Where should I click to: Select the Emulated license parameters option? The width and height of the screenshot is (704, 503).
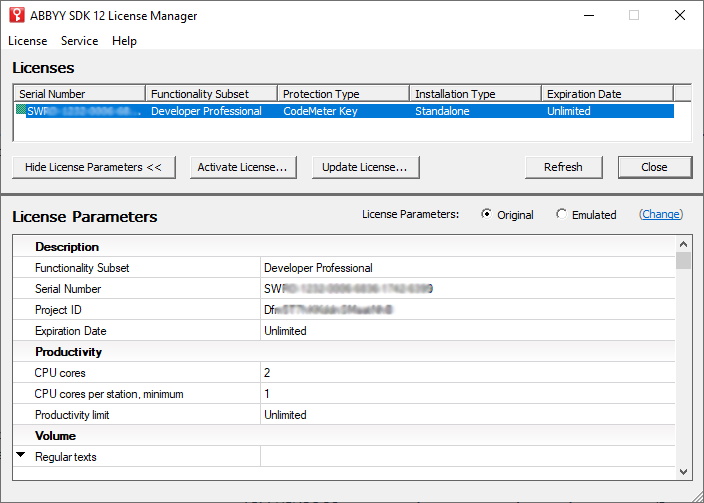tap(562, 214)
